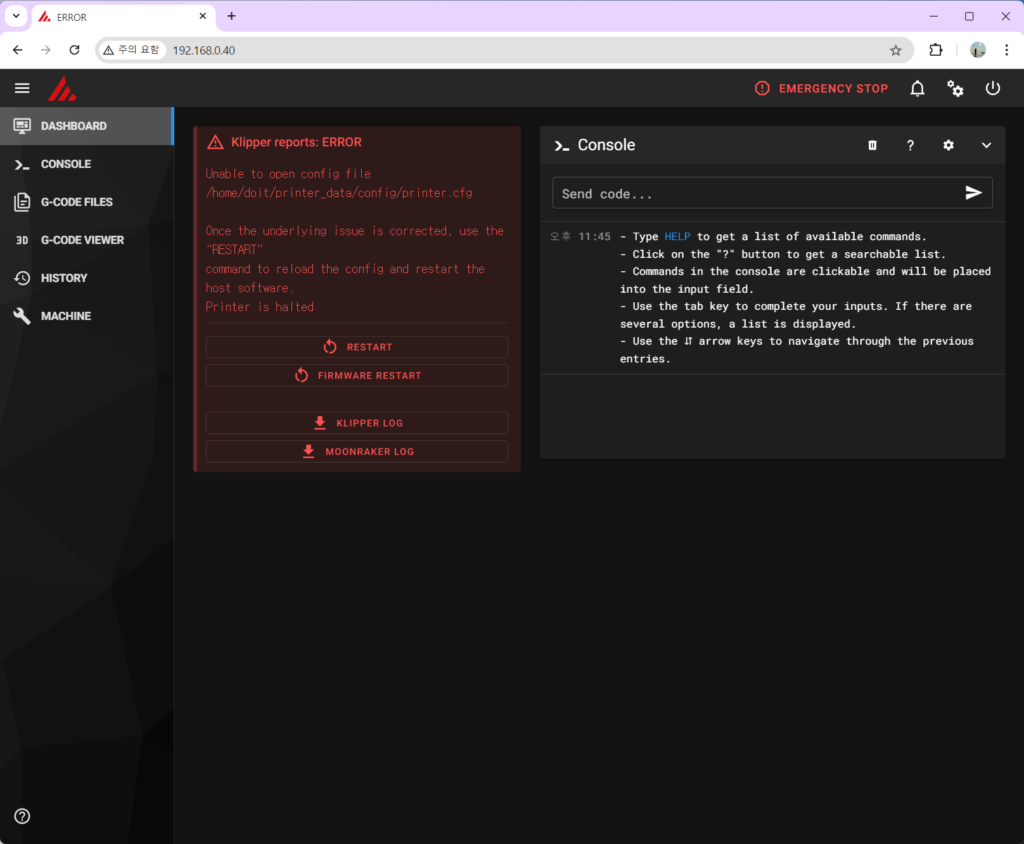This screenshot has height=844, width=1024.
Task: Click the help icon at sidebar bottom
Action: (x=22, y=816)
